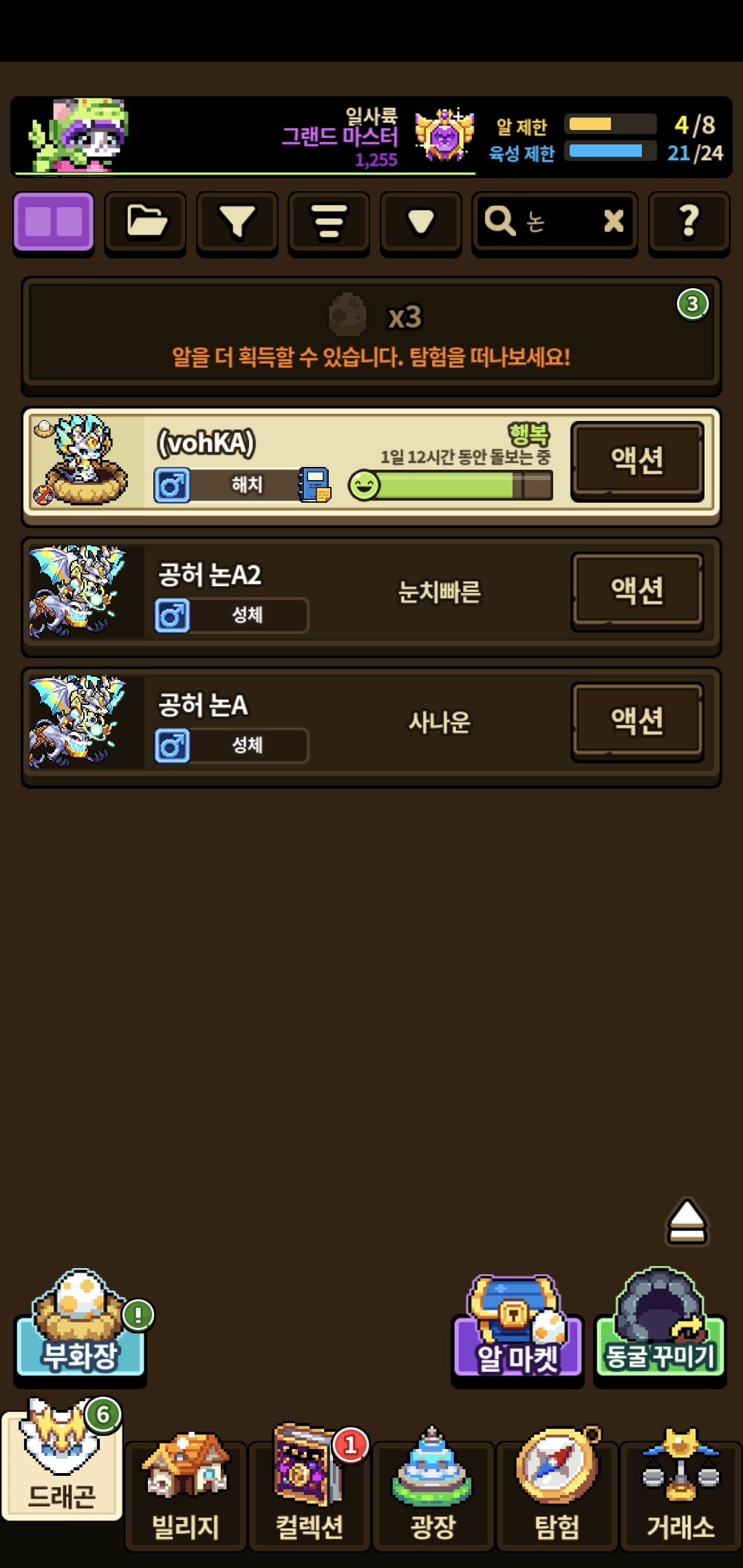Open the folder icon in the toolbar

[x=146, y=221]
